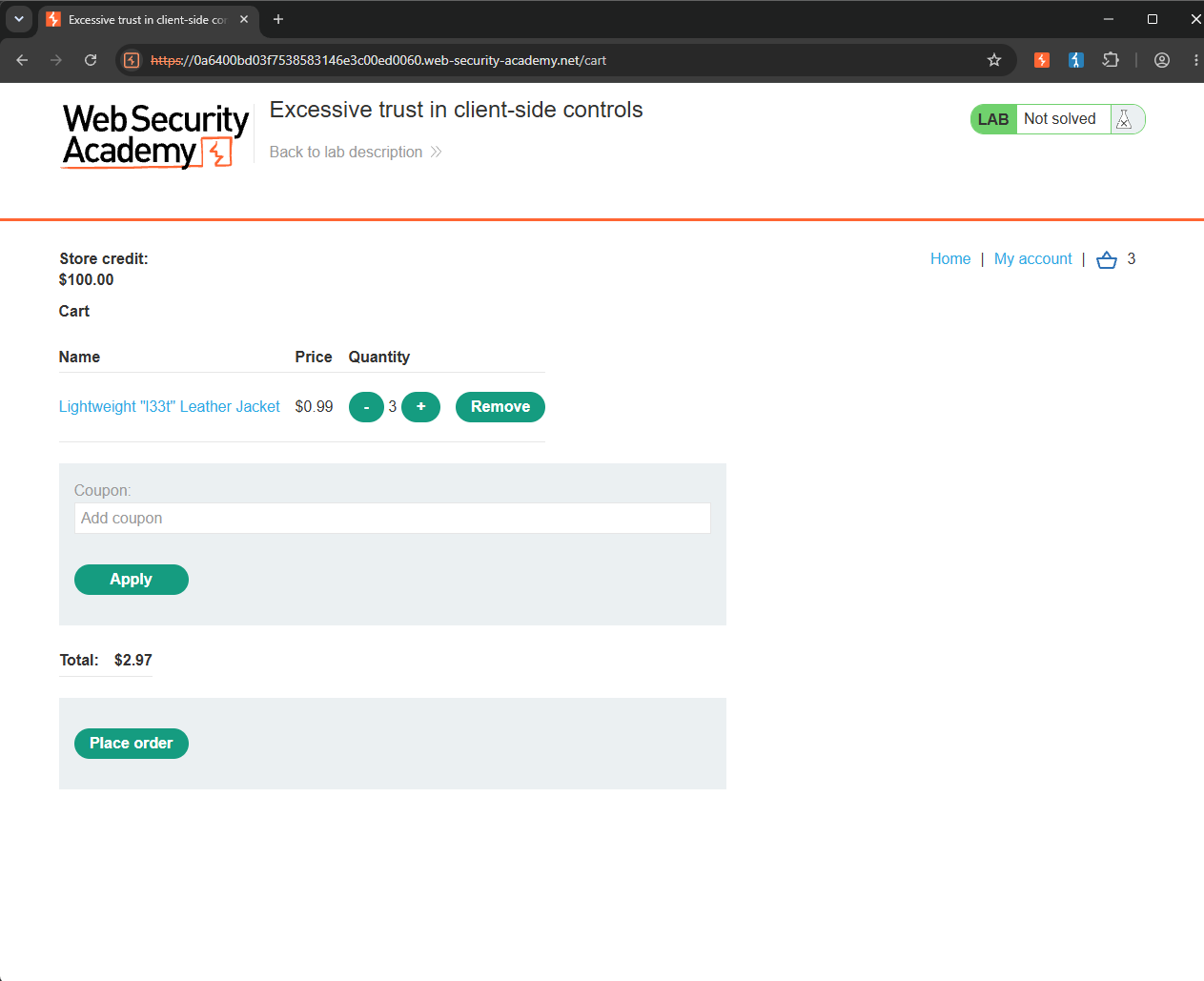Screen dimensions: 1204x981
Task: Open the blue extension icon in toolbar
Action: [x=1076, y=60]
